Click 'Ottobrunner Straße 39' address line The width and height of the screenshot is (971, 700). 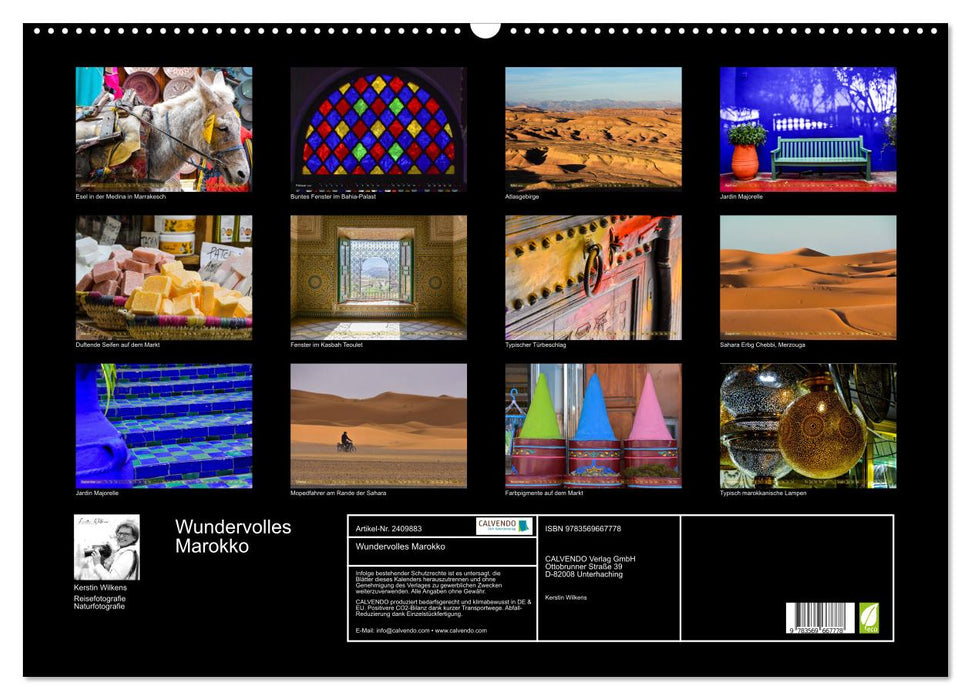click(583, 566)
